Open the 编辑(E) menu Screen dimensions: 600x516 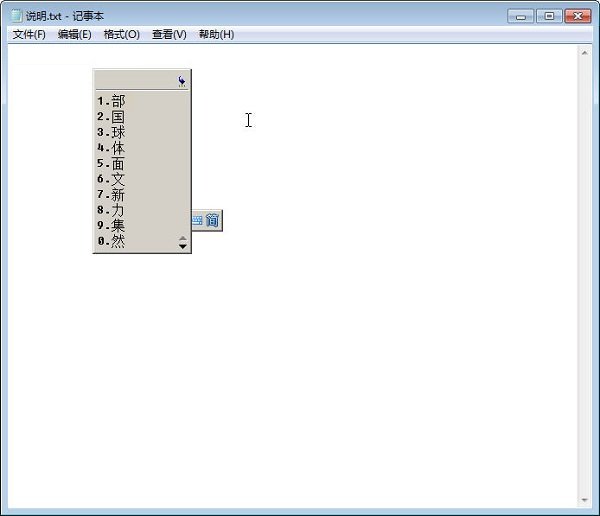point(74,34)
